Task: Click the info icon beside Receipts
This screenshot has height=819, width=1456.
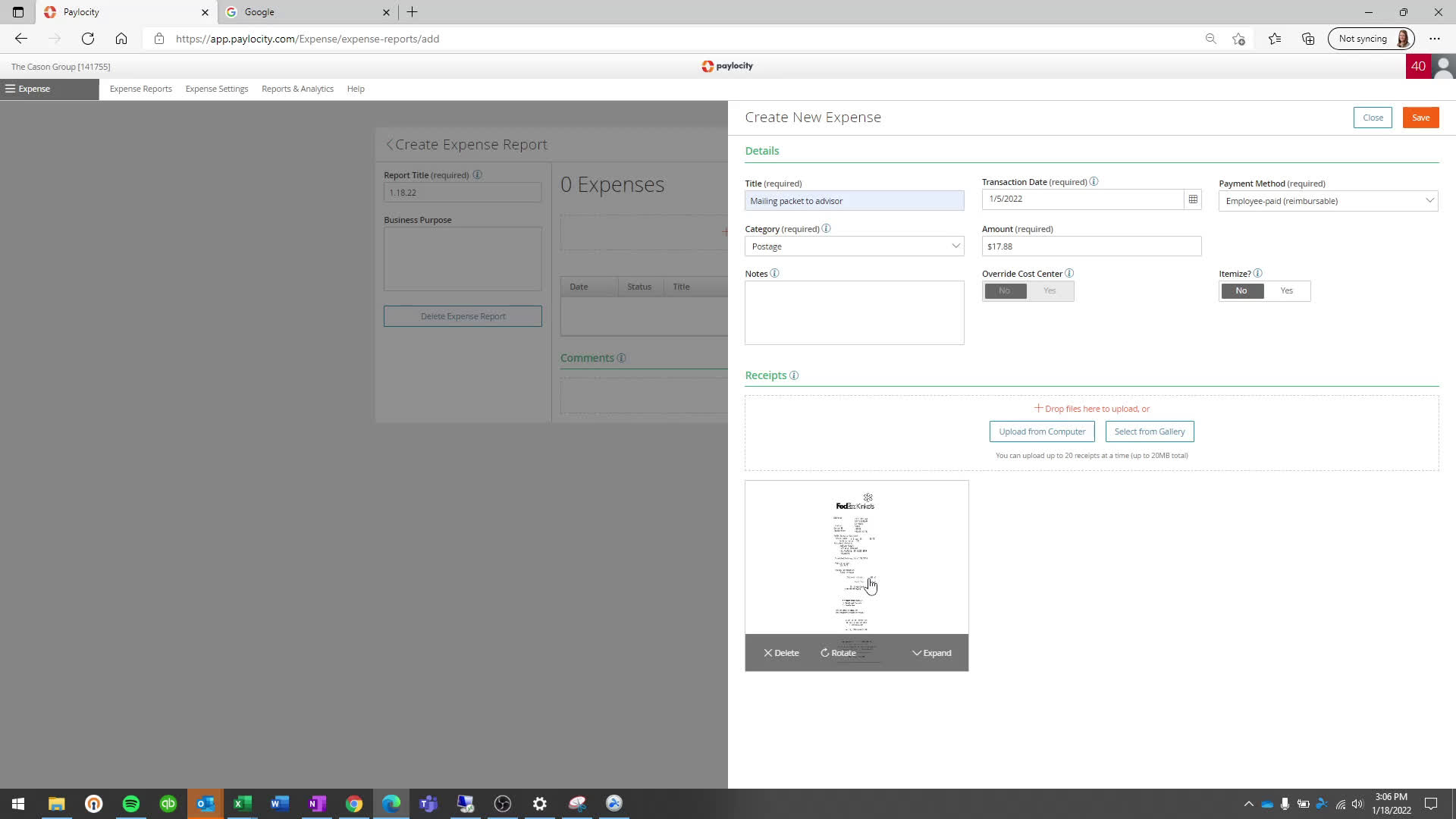Action: [794, 375]
